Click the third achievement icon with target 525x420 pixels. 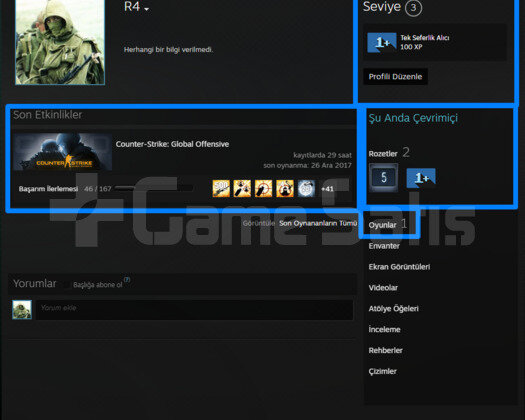tap(264, 188)
